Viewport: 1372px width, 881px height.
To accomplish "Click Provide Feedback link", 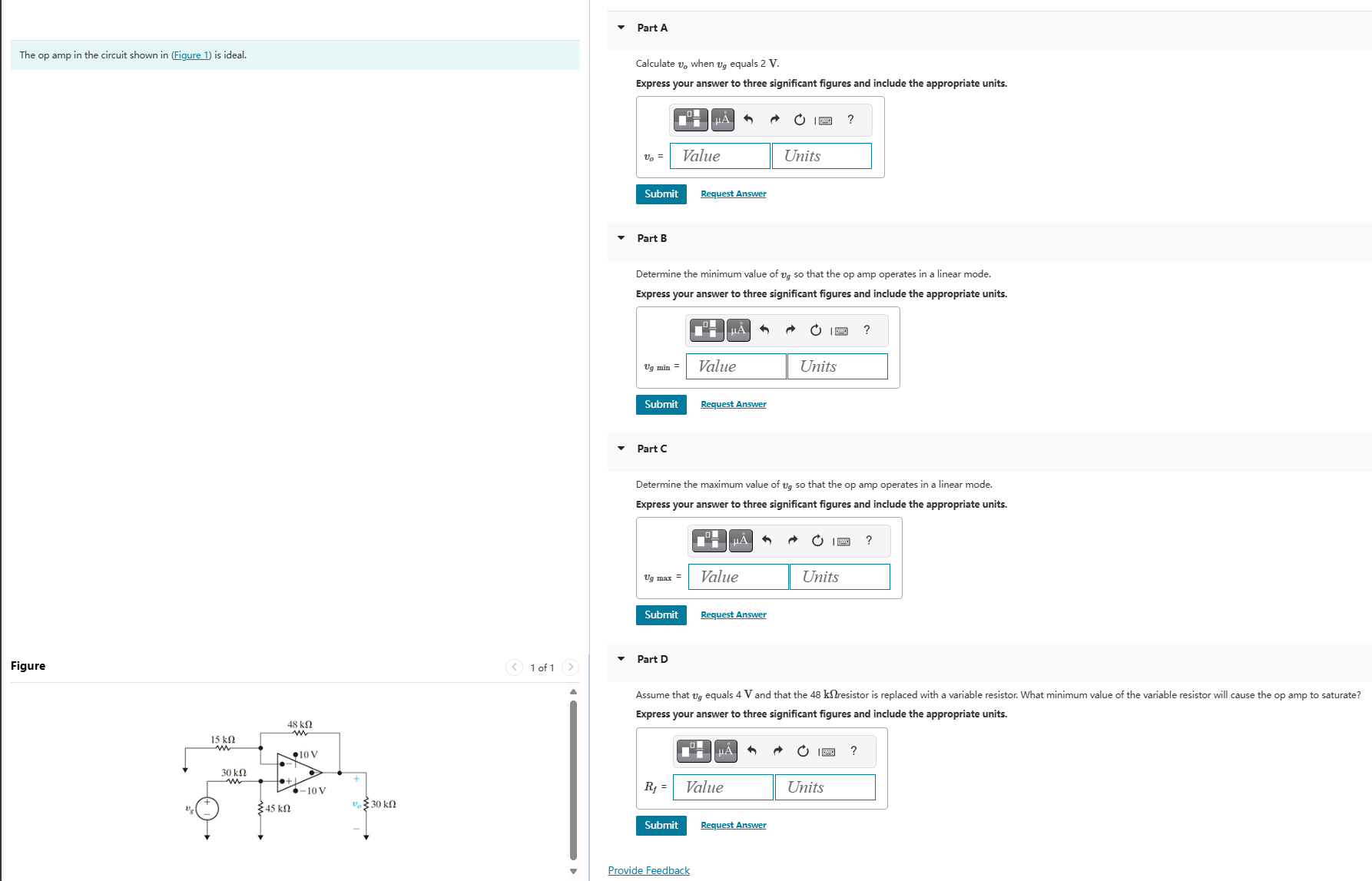I will click(648, 870).
